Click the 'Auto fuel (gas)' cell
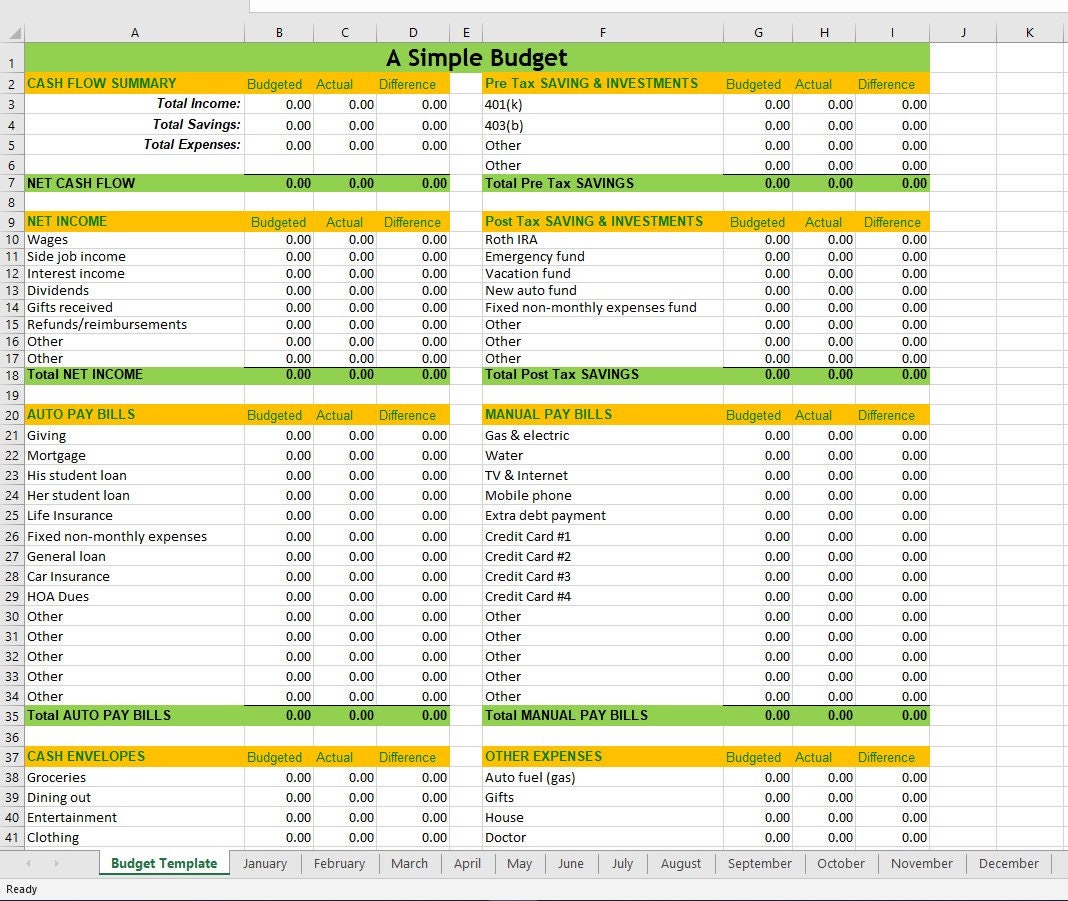Screen dimensions: 1068x901 603,778
